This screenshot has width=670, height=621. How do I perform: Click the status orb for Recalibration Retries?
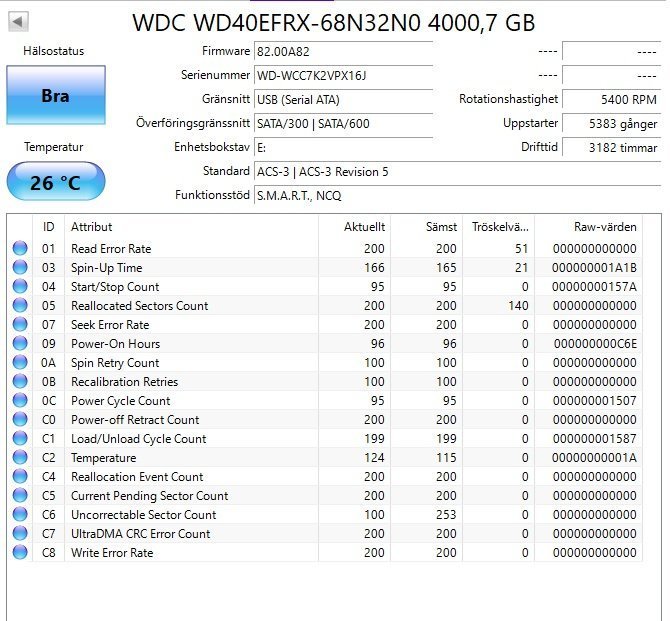click(x=20, y=382)
